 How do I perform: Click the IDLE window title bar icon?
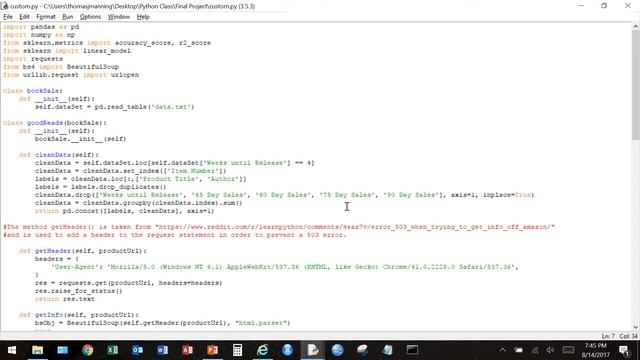(4, 6)
